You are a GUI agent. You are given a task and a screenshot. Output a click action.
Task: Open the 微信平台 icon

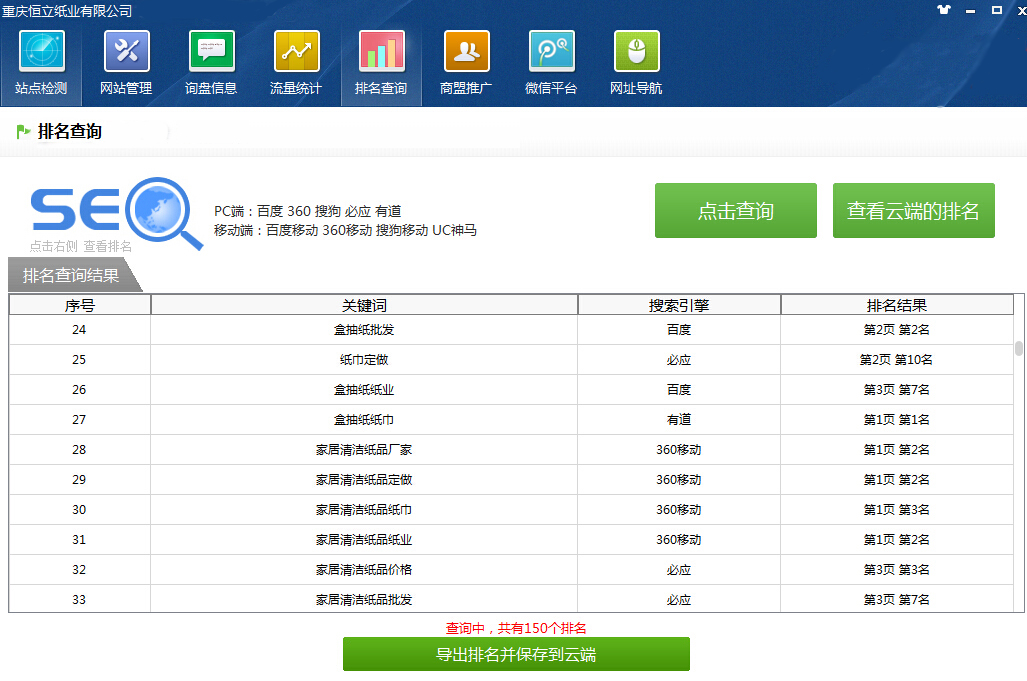pos(551,51)
